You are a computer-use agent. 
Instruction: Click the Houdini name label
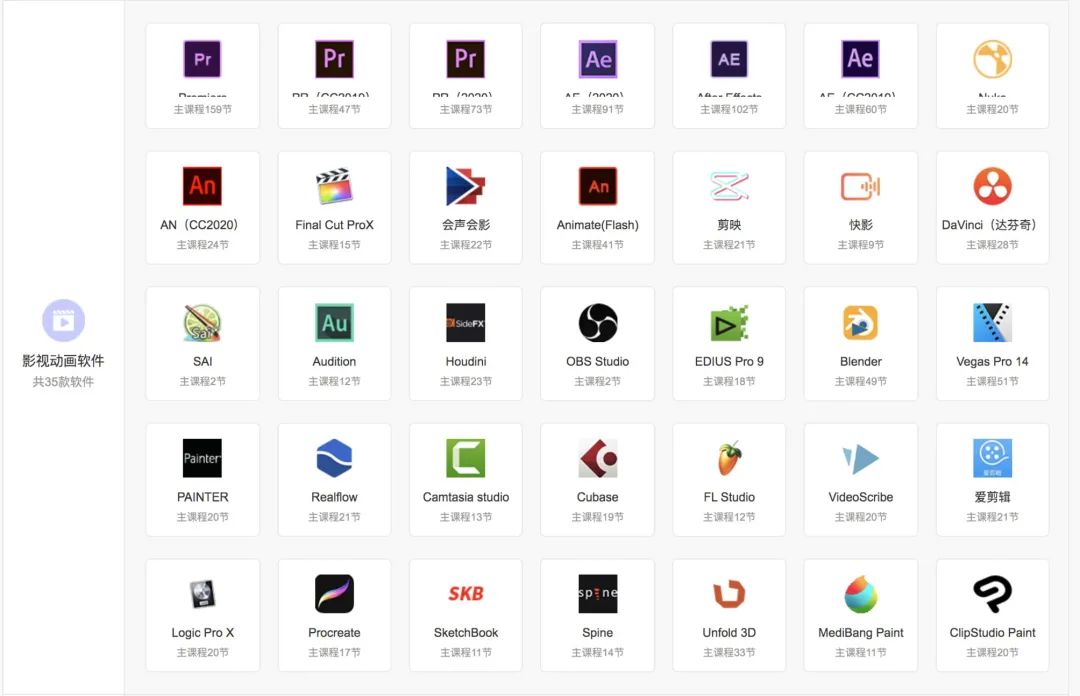[x=466, y=361]
